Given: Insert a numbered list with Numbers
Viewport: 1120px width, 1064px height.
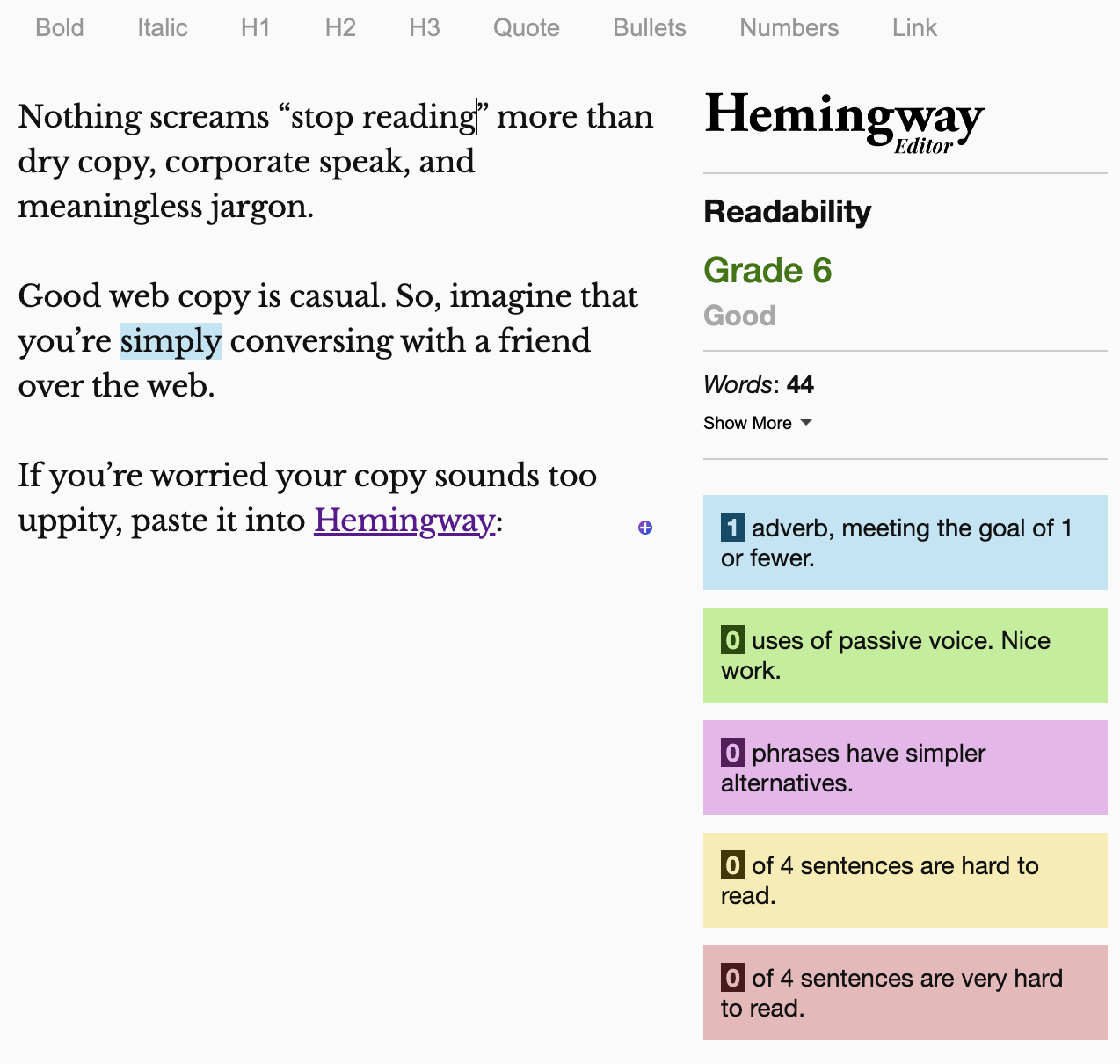Looking at the screenshot, I should [789, 27].
